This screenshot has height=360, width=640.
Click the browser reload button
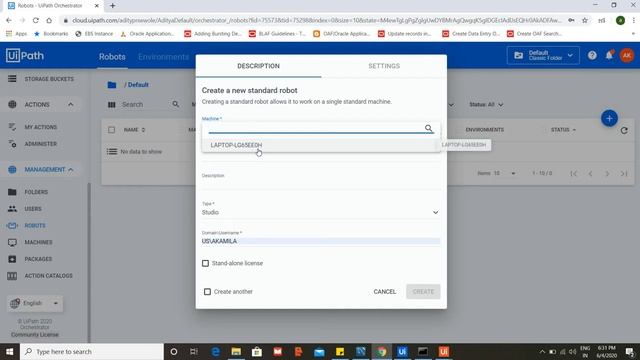click(36, 20)
